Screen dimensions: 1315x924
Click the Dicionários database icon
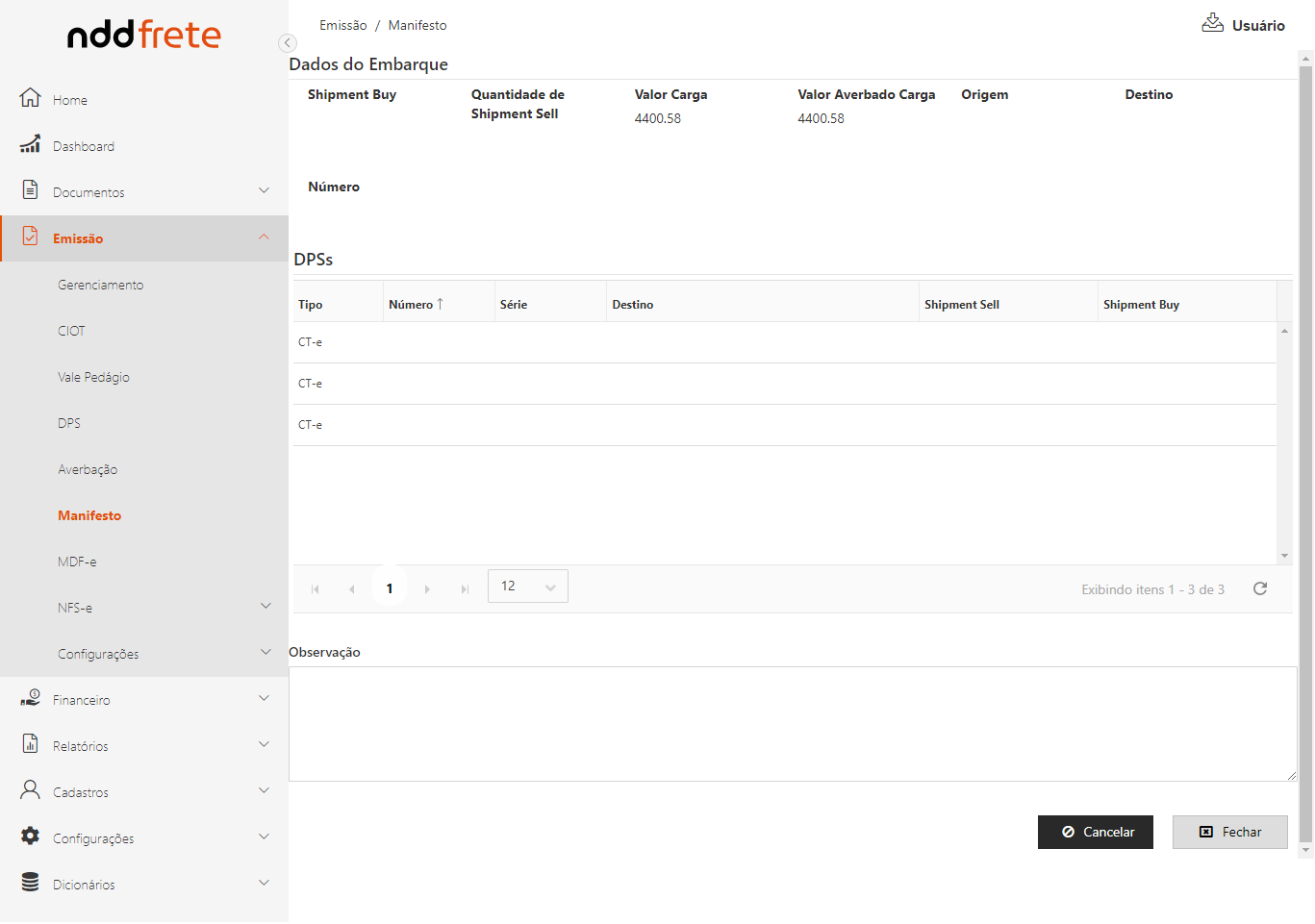31,883
